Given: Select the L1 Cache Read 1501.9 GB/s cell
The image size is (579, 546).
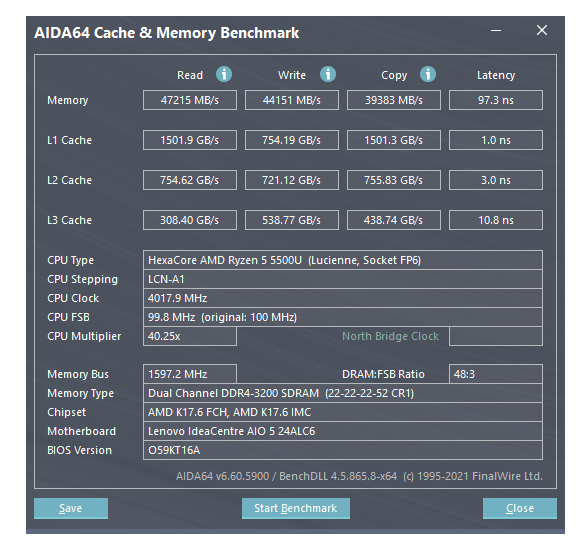Looking at the screenshot, I should coord(190,140).
